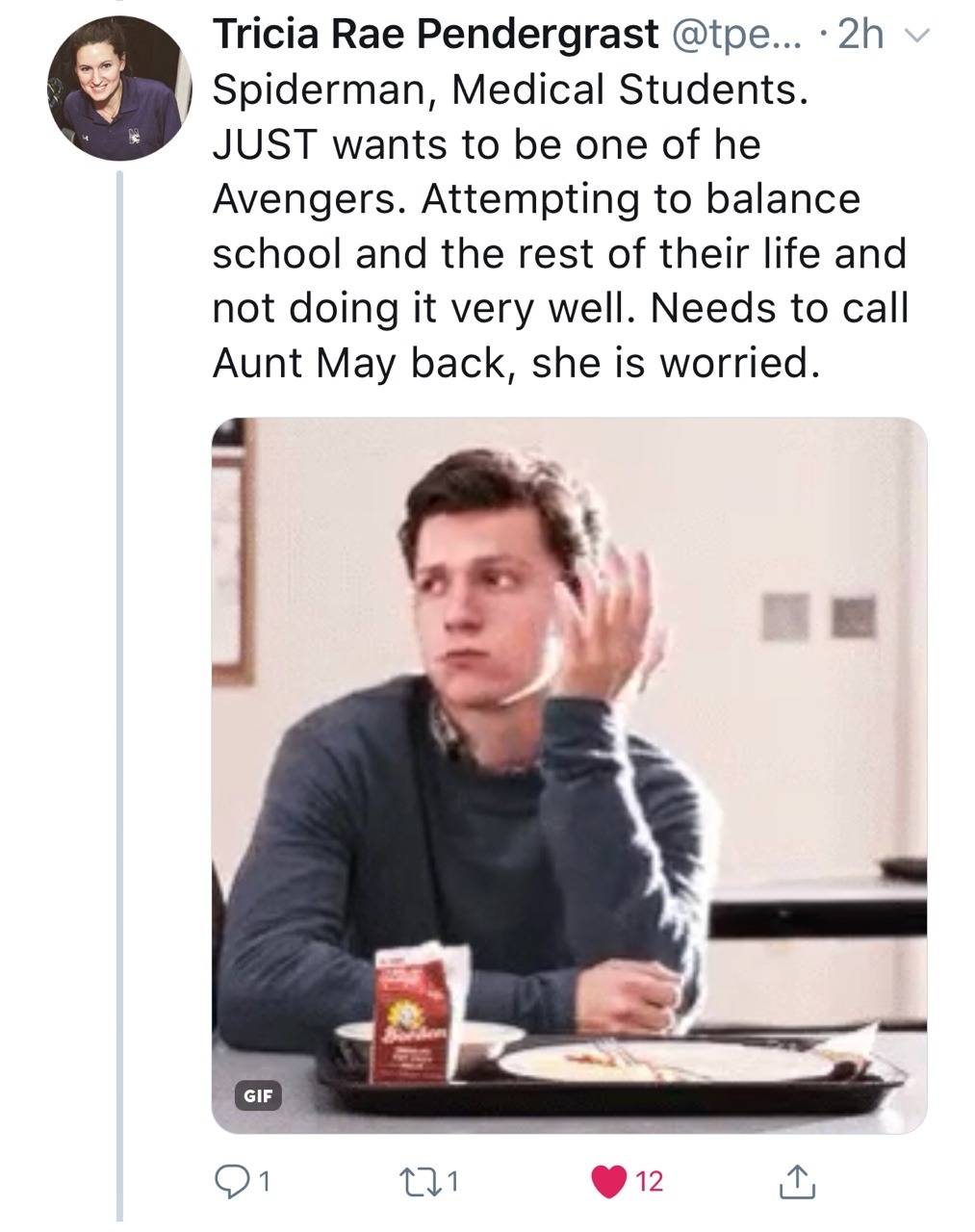Click the tweet text starting "Spiderman, Medical Students"
The image size is (975, 1232).
508,90
